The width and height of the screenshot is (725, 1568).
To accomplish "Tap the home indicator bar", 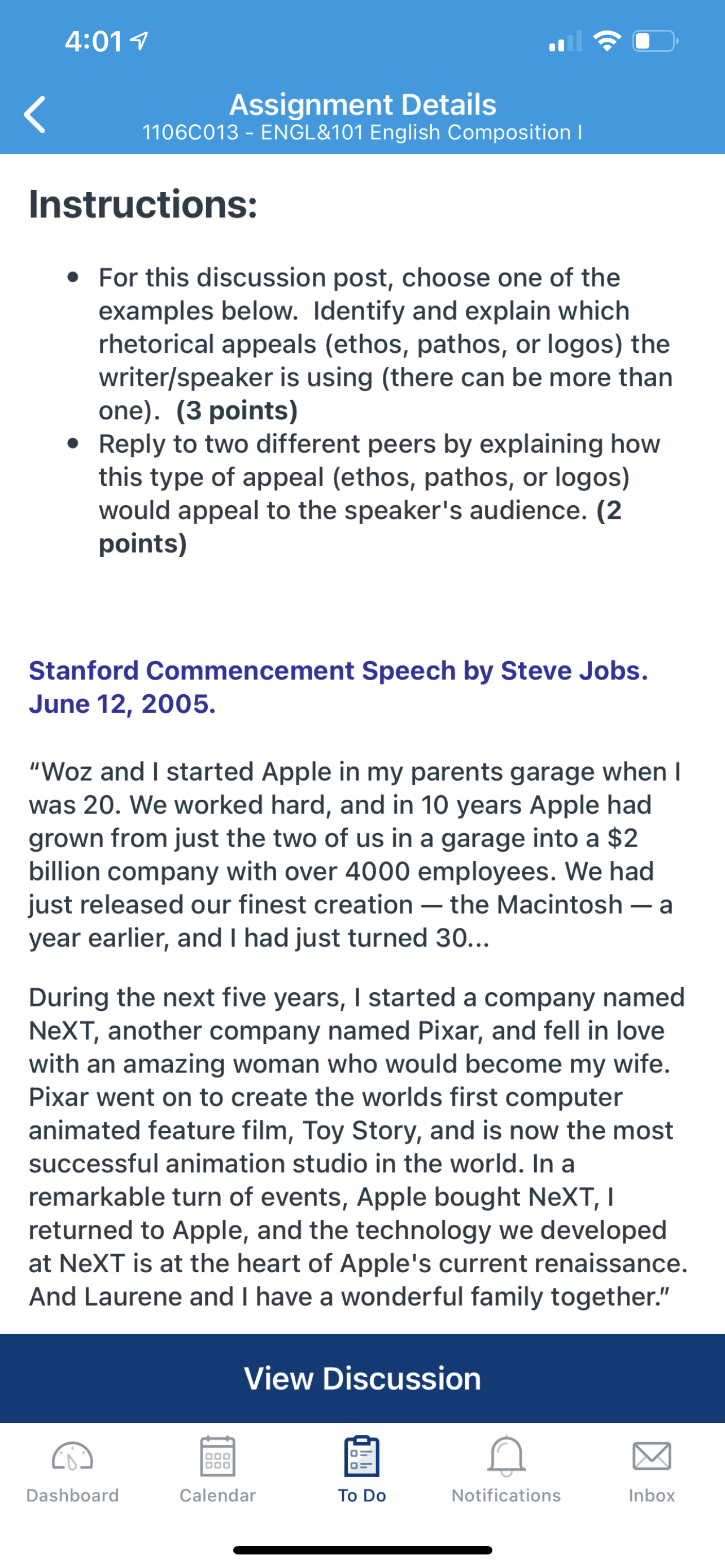I will pyautogui.click(x=362, y=1550).
